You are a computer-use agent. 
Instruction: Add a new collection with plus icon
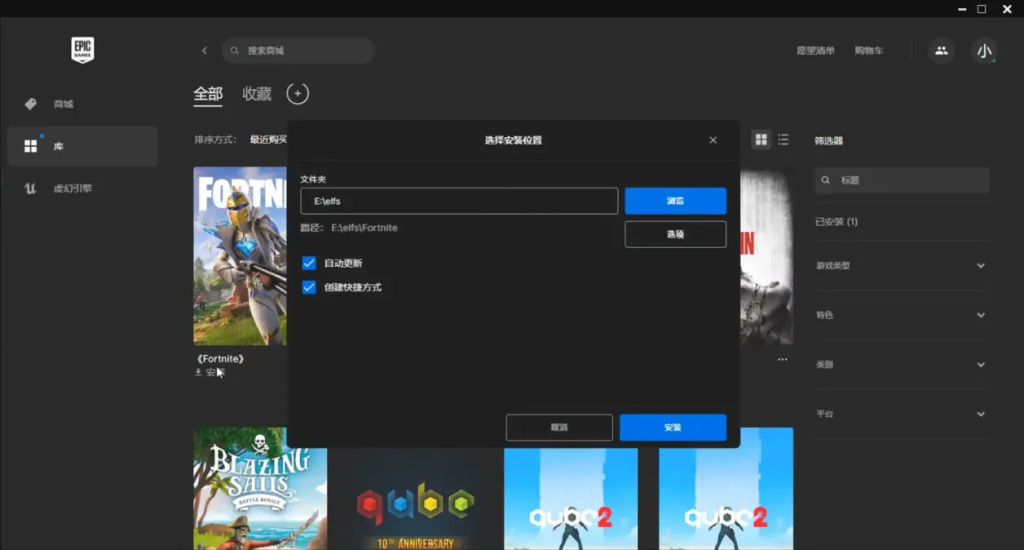tap(298, 93)
